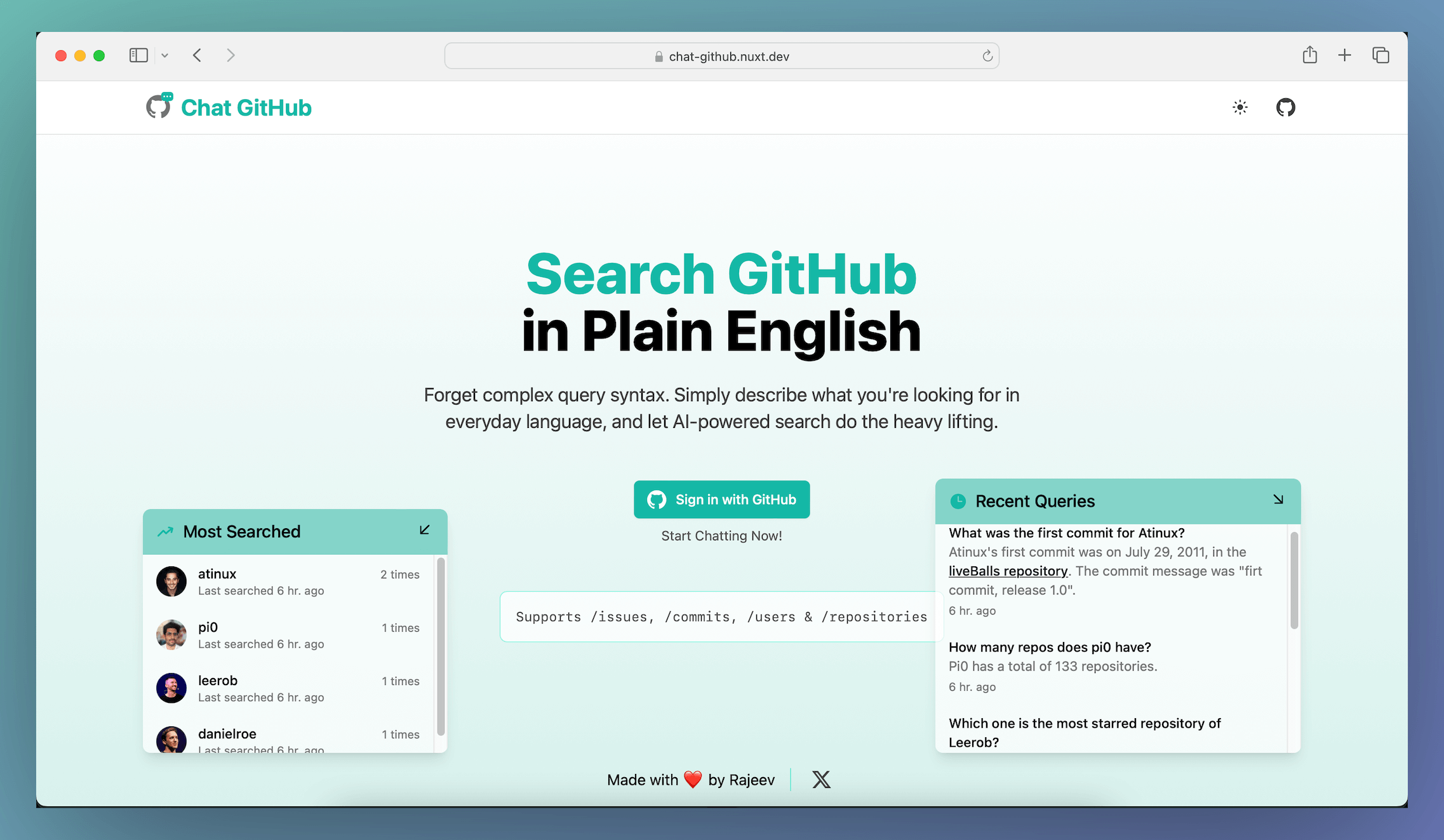Click 'Last searched 6 hr. ago' under leerob
The image size is (1444, 840).
pyautogui.click(x=261, y=697)
